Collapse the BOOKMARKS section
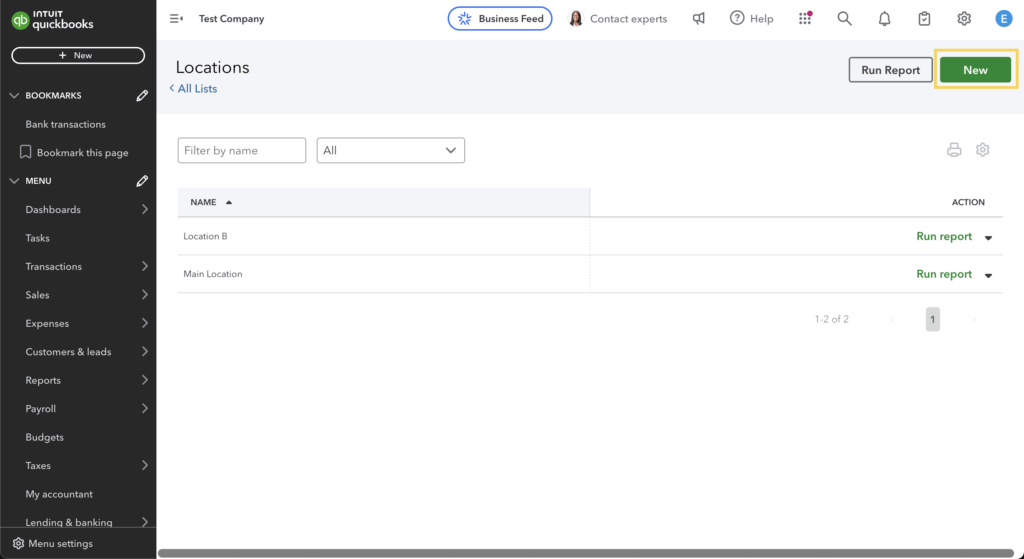This screenshot has width=1024, height=559. point(14,96)
